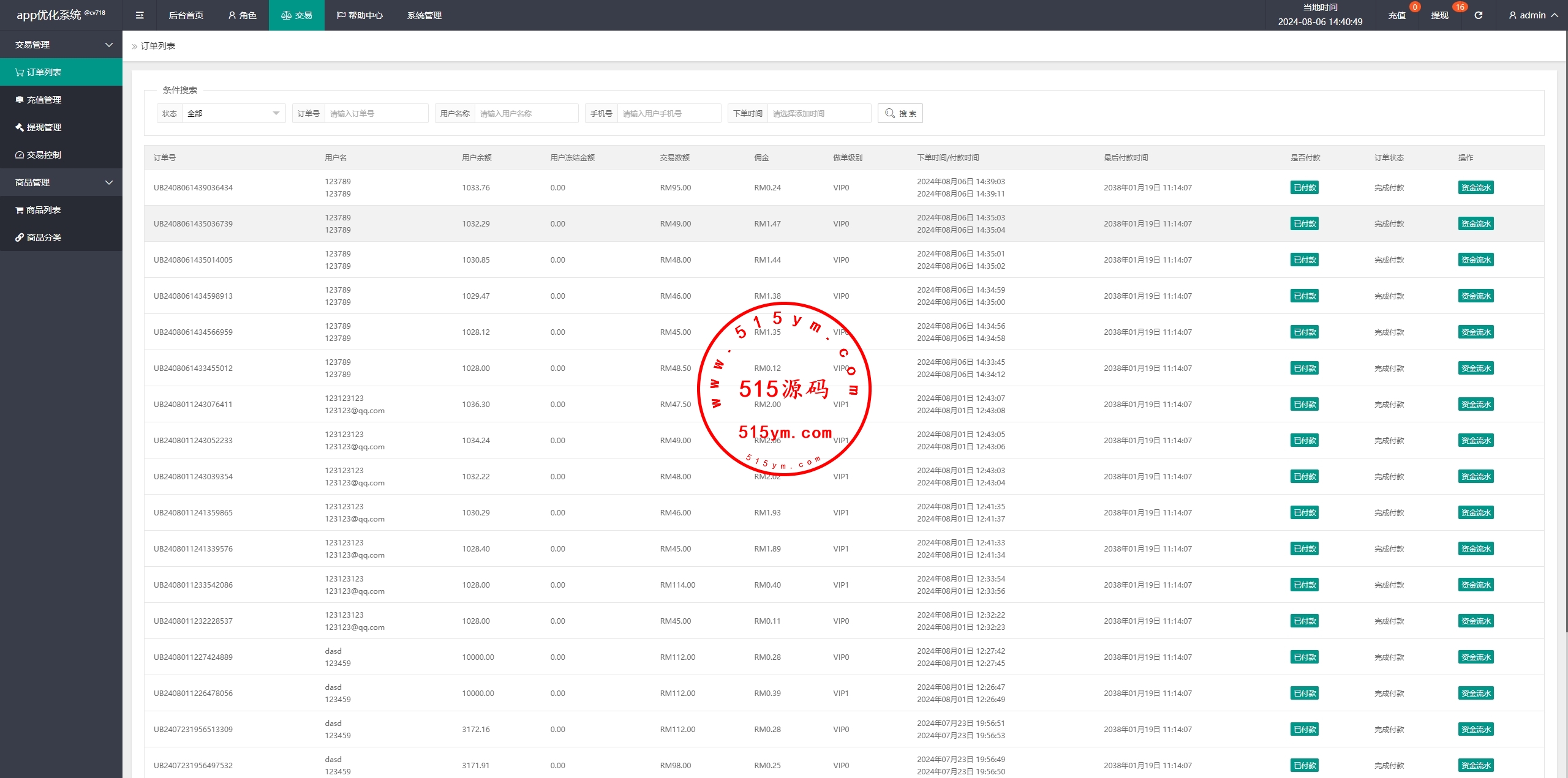Click 资金流水 for order UB2408061439036434

(x=1475, y=188)
